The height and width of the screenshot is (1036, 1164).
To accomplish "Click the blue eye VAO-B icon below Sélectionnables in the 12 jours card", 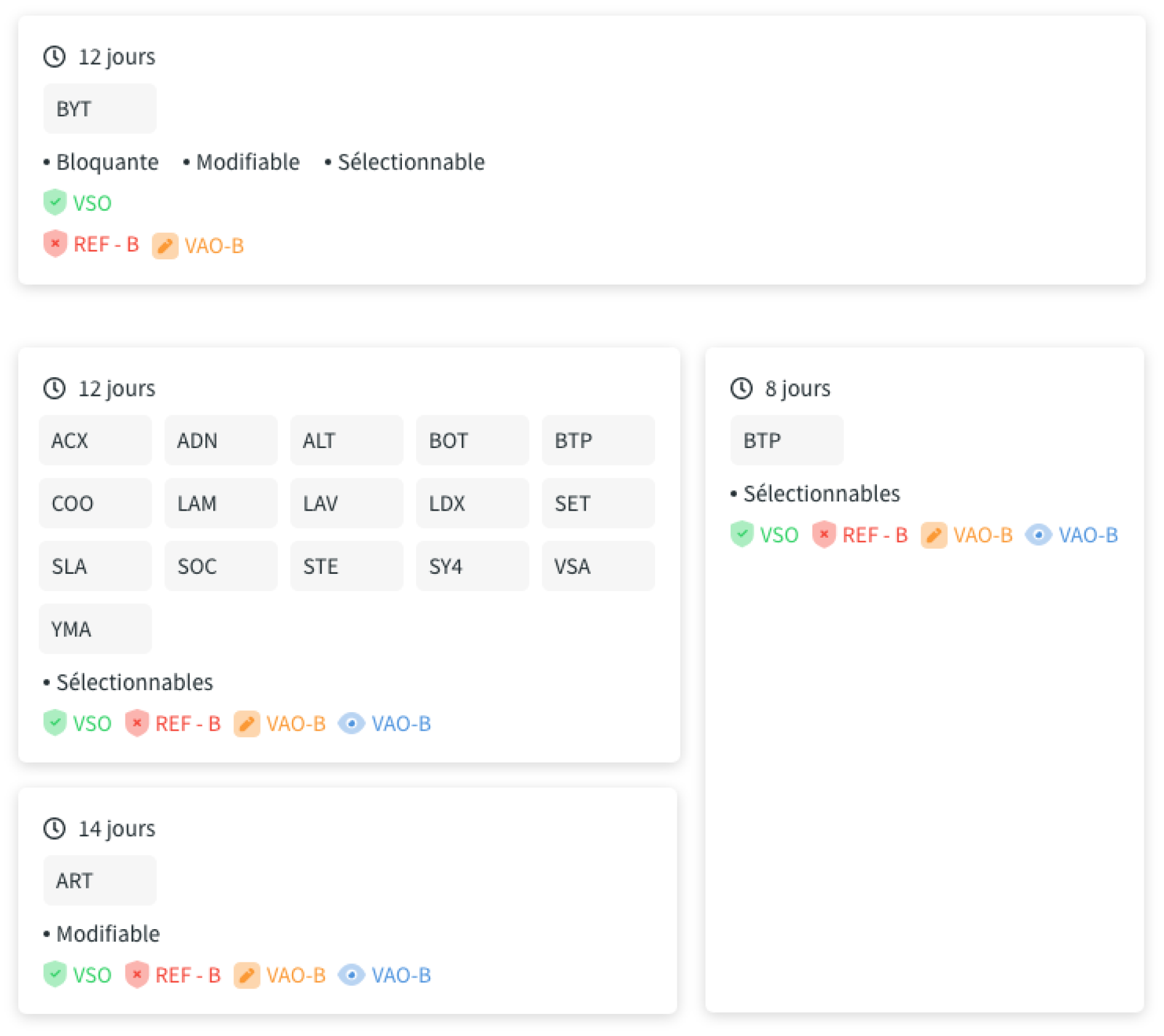I will (x=352, y=723).
